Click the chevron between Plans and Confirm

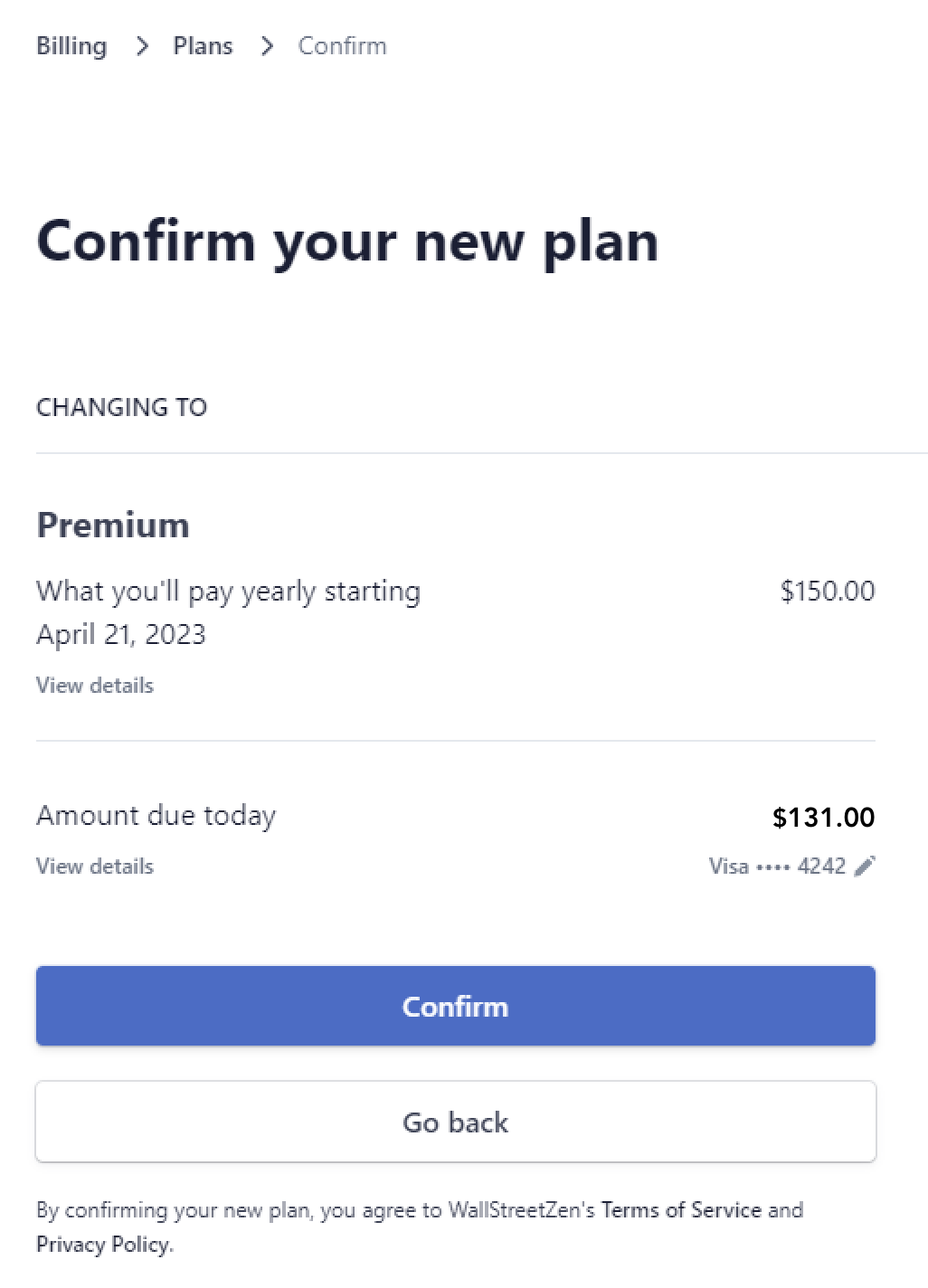(x=267, y=46)
